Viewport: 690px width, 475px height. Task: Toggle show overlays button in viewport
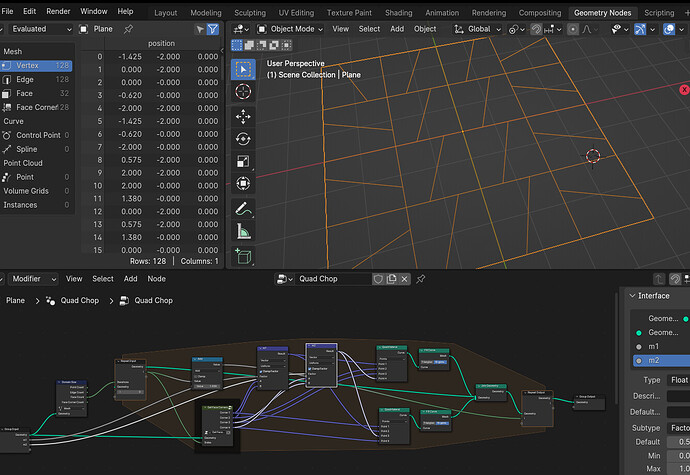click(669, 29)
